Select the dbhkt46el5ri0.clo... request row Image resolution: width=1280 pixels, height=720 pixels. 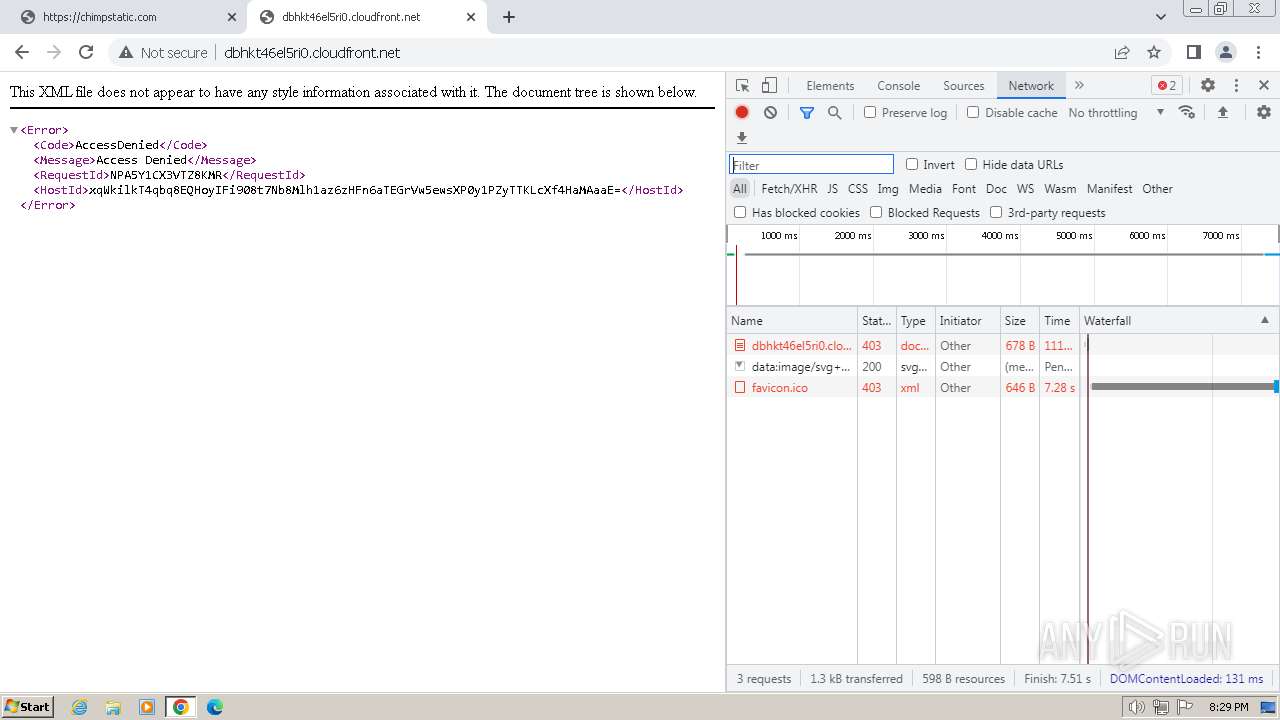tap(1003, 346)
